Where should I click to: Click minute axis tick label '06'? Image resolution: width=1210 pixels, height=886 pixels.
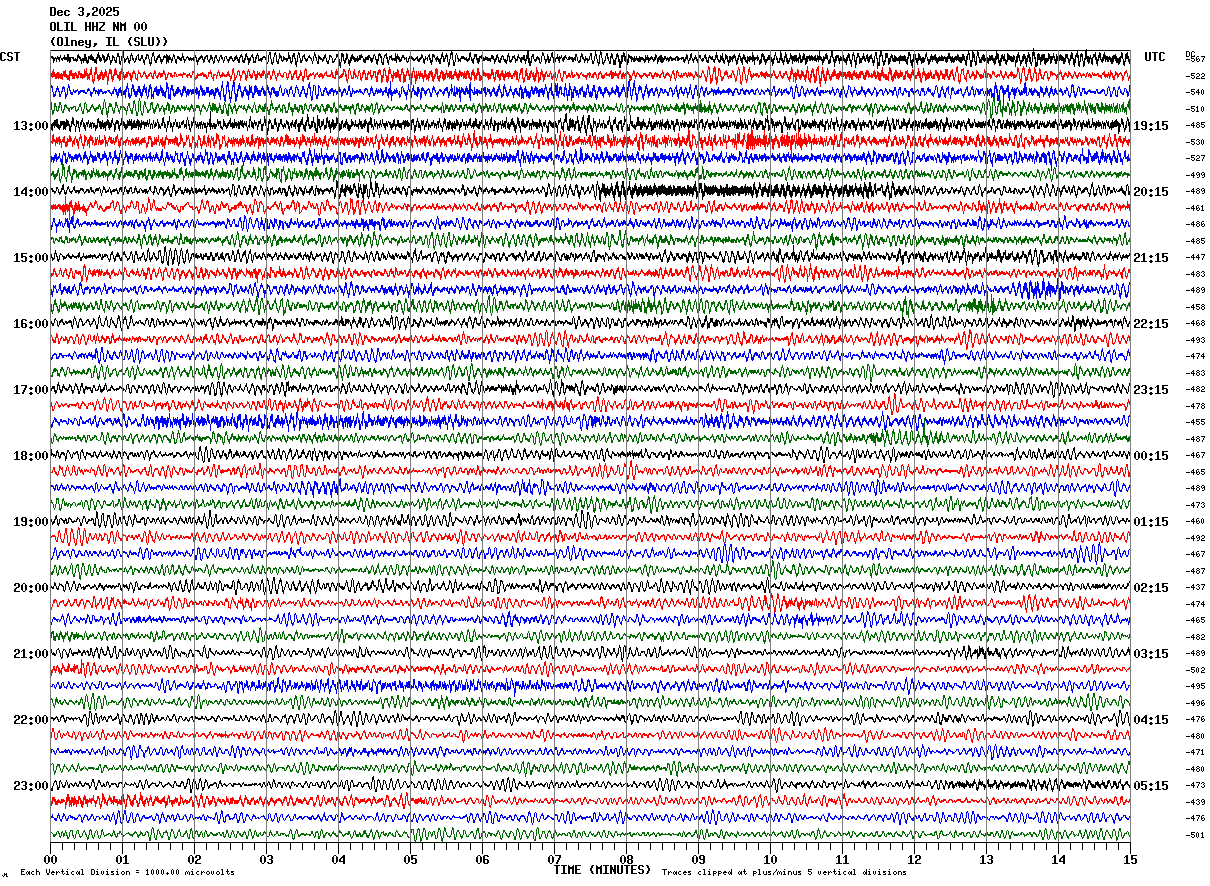click(x=482, y=859)
